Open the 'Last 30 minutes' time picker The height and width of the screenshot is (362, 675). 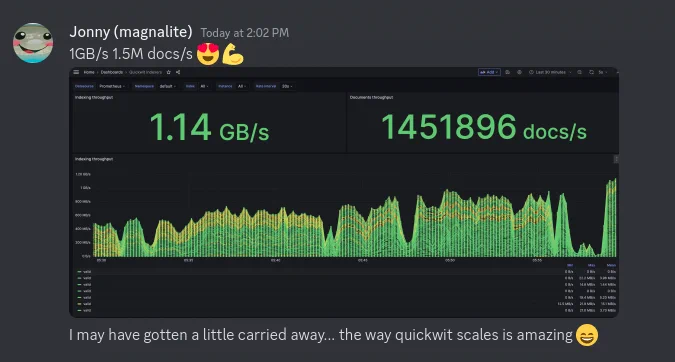(550, 72)
